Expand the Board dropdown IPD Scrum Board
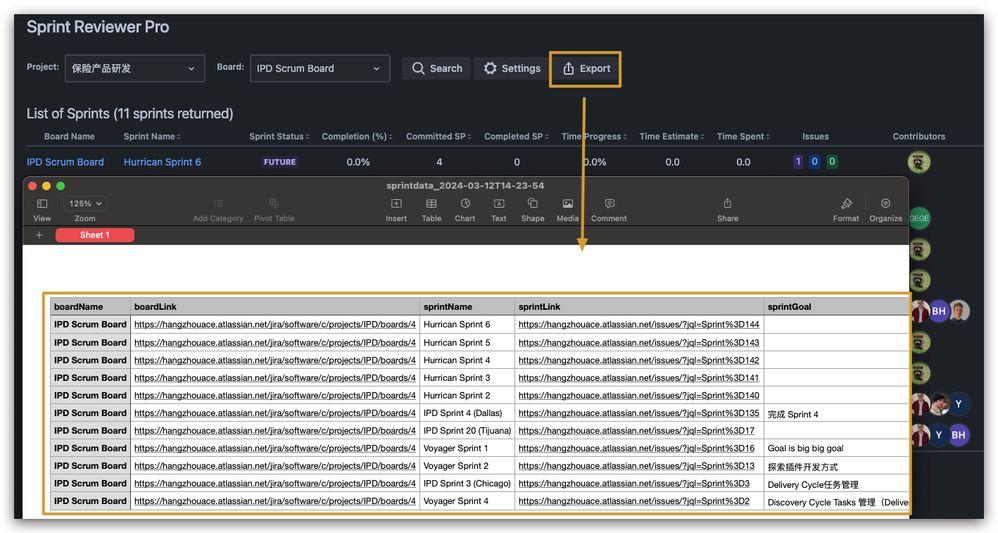The image size is (998, 533). coord(320,69)
